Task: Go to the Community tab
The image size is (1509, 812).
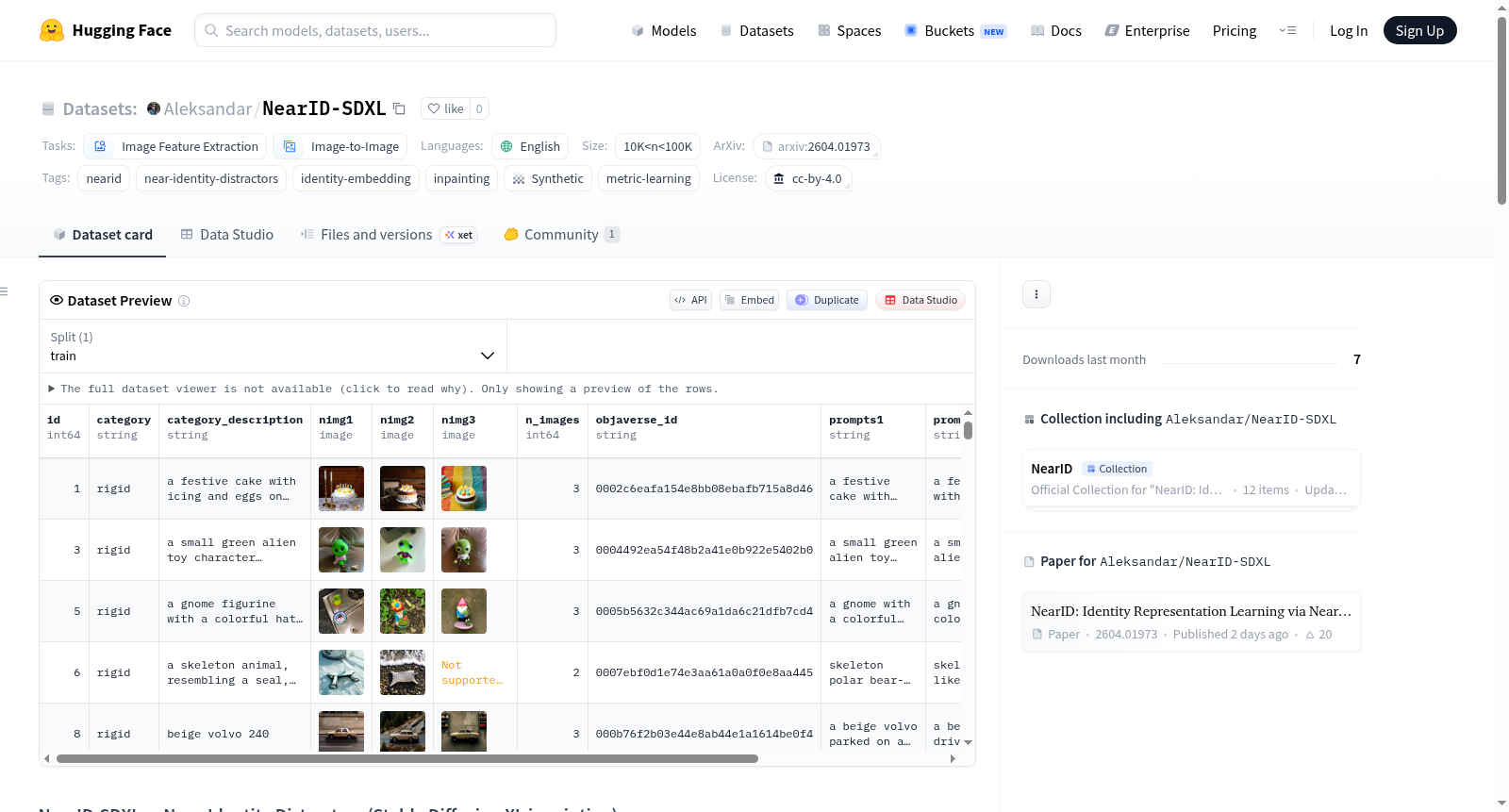Action: 561,235
